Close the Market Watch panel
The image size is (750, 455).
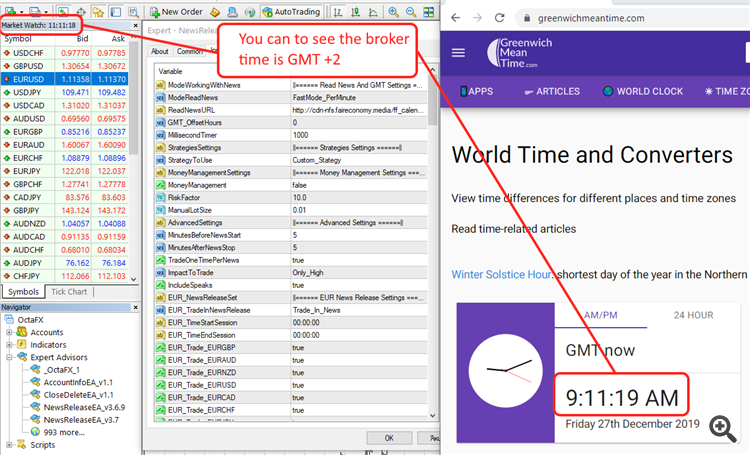[x=135, y=25]
